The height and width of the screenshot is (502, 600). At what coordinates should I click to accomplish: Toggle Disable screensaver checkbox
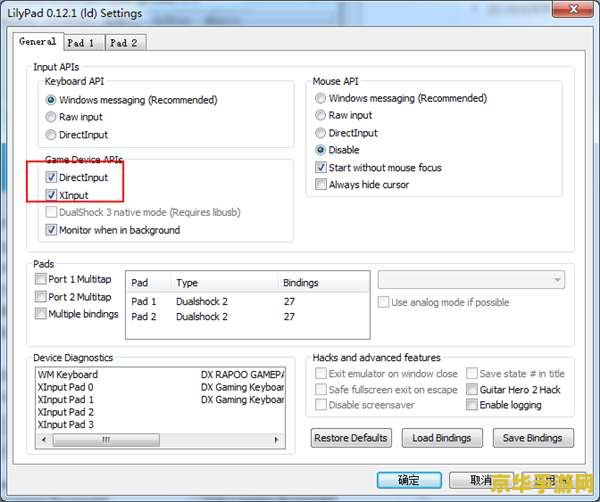[321, 404]
